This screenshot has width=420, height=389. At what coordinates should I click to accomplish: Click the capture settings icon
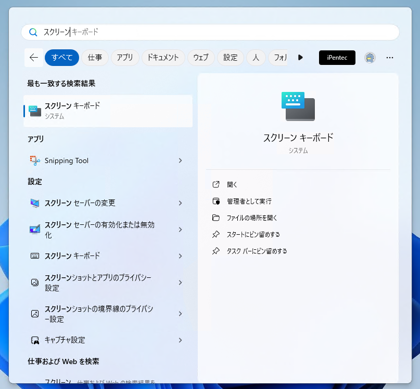click(35, 340)
